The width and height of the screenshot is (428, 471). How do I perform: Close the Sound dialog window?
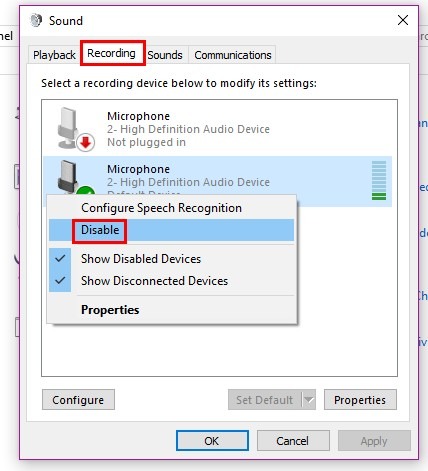pos(403,20)
